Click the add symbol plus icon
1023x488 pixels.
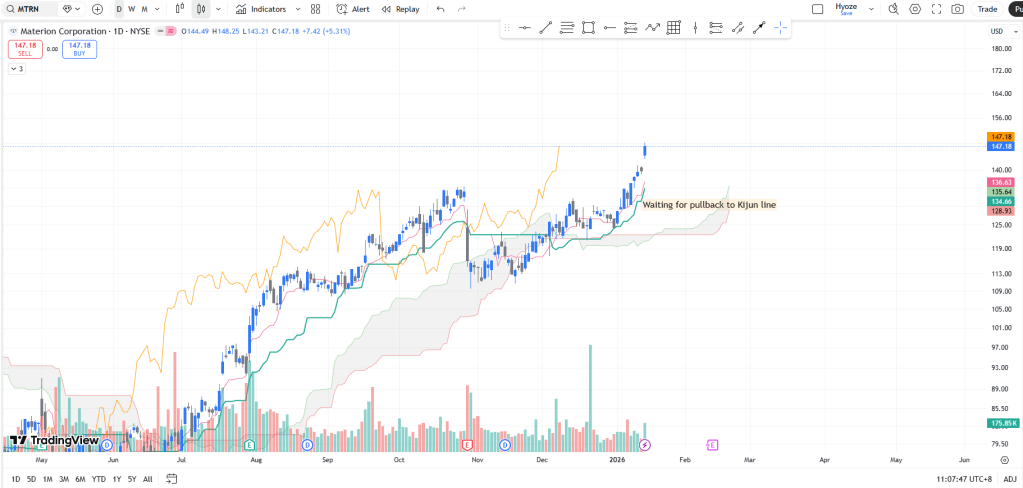pos(97,9)
